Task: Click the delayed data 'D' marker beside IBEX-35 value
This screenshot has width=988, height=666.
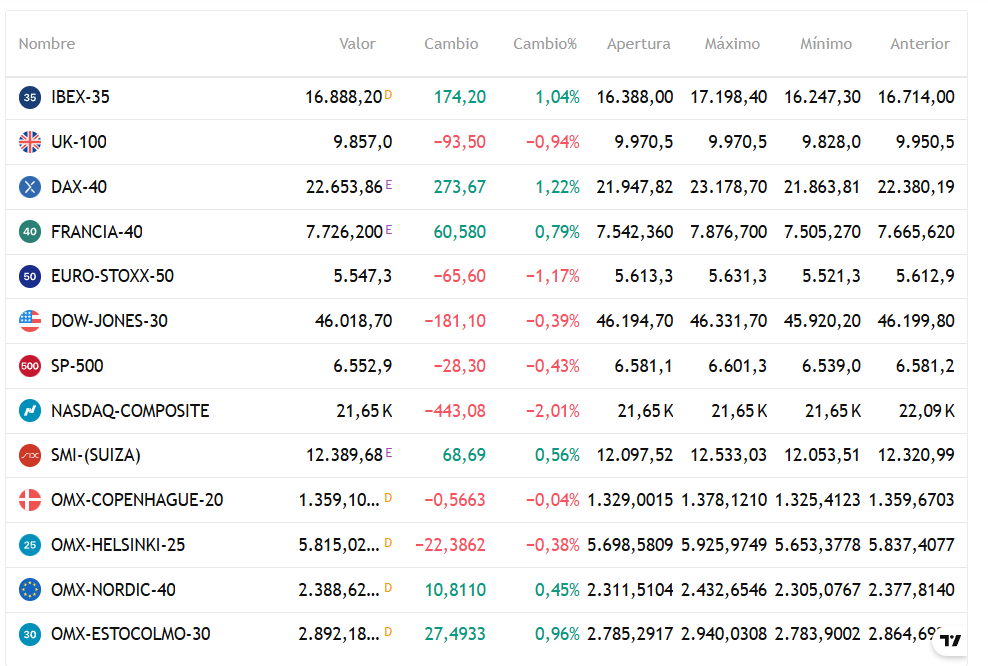Action: pos(388,95)
